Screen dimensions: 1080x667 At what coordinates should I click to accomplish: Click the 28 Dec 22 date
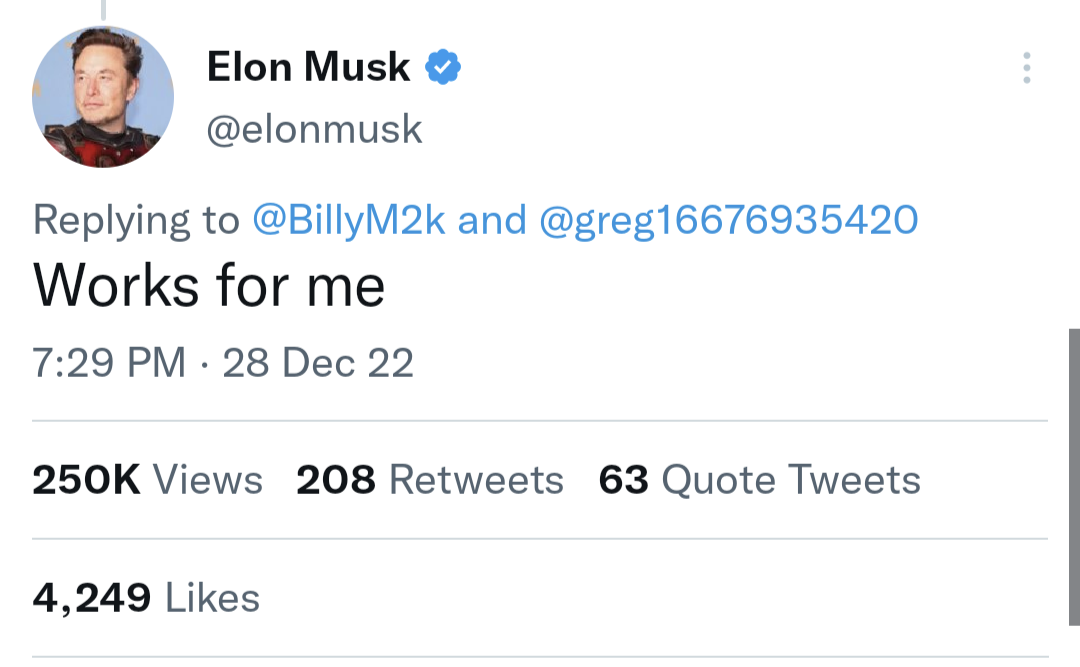pyautogui.click(x=318, y=362)
